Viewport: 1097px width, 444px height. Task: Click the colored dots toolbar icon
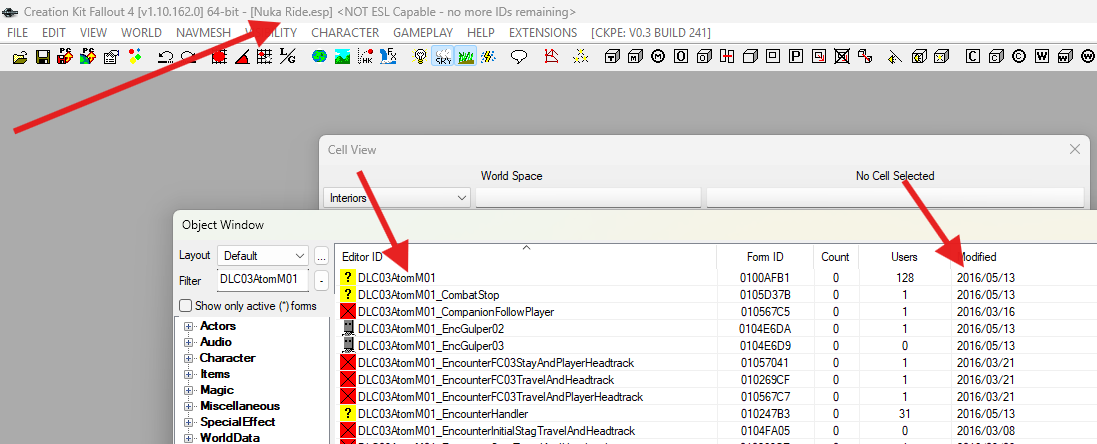click(133, 57)
